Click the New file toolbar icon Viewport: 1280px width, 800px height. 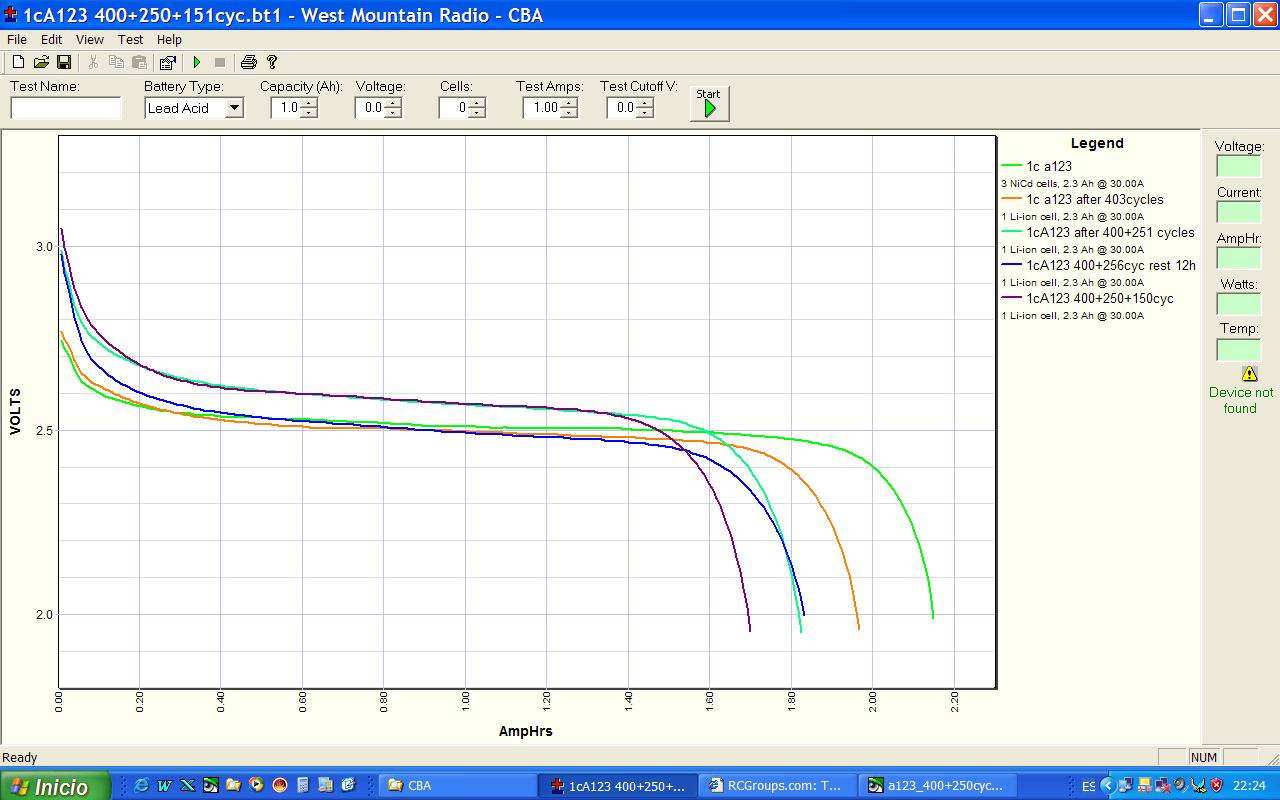(18, 62)
